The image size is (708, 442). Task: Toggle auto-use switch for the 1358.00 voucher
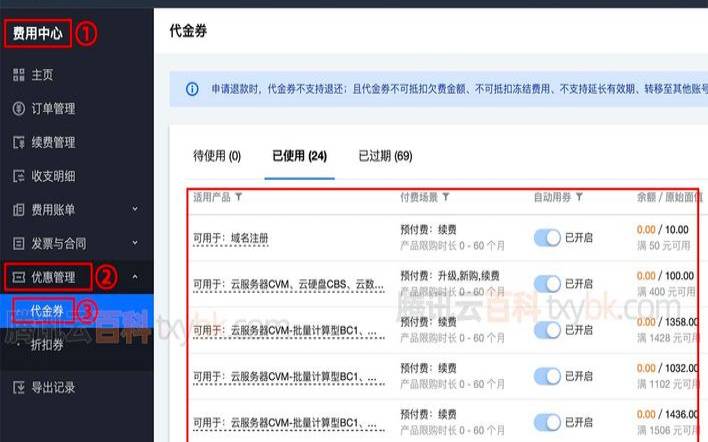pyautogui.click(x=547, y=329)
